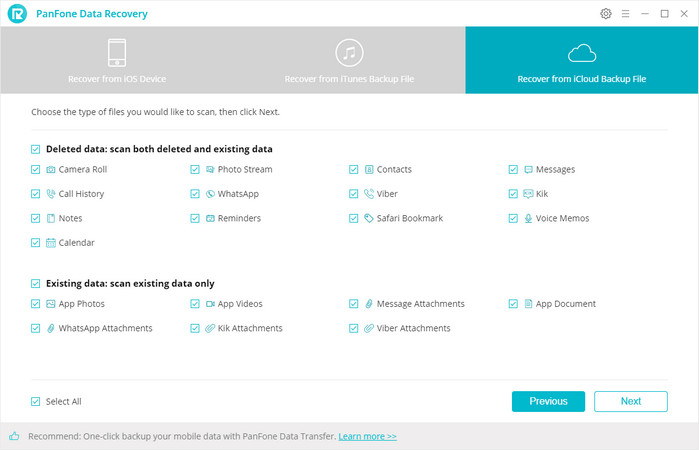Click the Call History phone icon
This screenshot has width=699, height=450.
[51, 194]
